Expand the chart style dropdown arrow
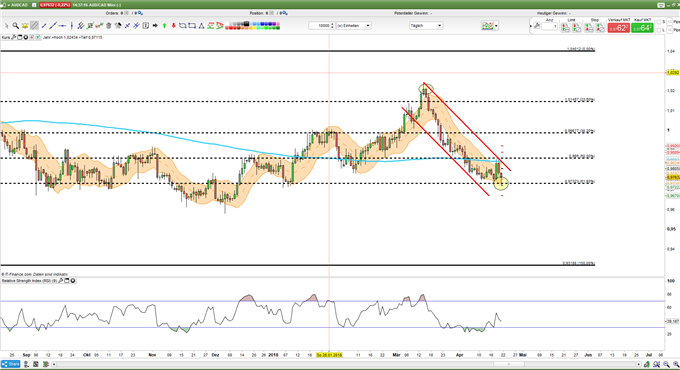The image size is (680, 370). coord(496,26)
